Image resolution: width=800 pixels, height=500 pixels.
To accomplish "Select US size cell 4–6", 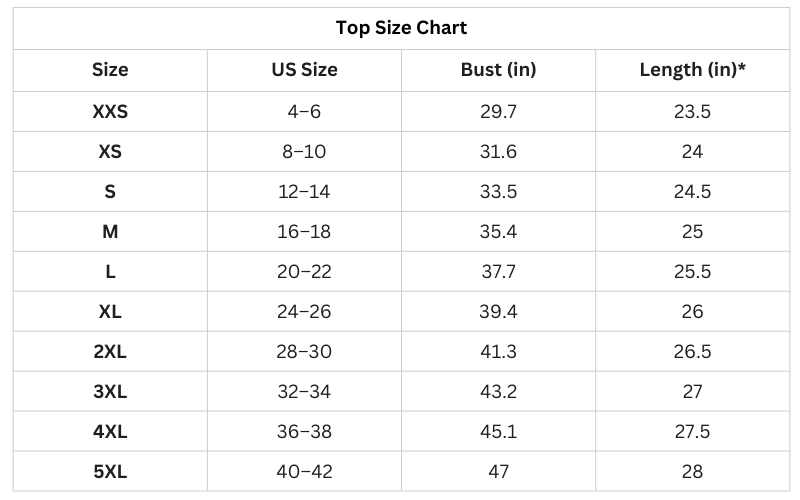I will point(304,111).
